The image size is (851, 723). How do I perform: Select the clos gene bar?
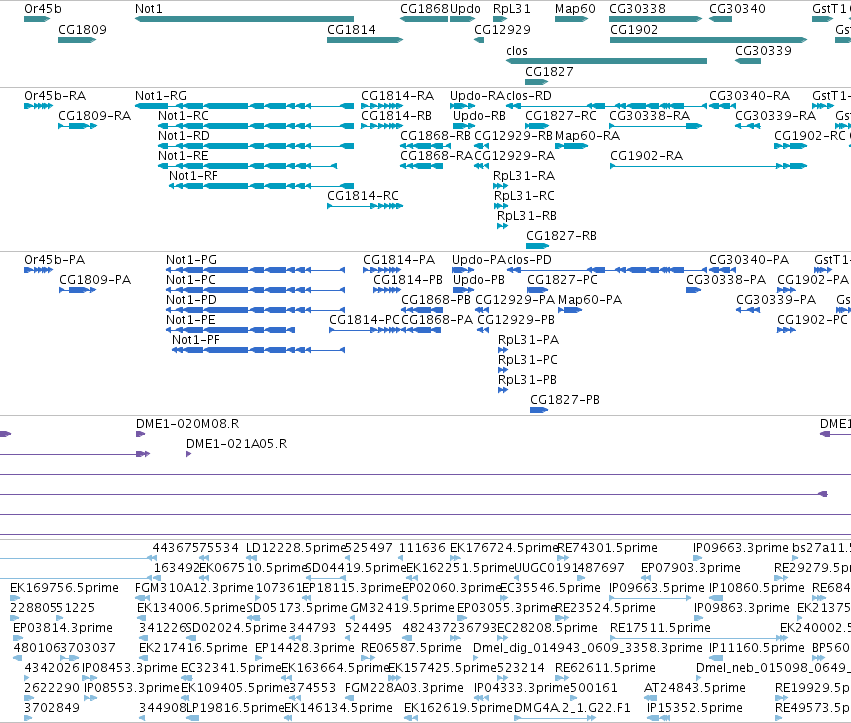point(606,61)
